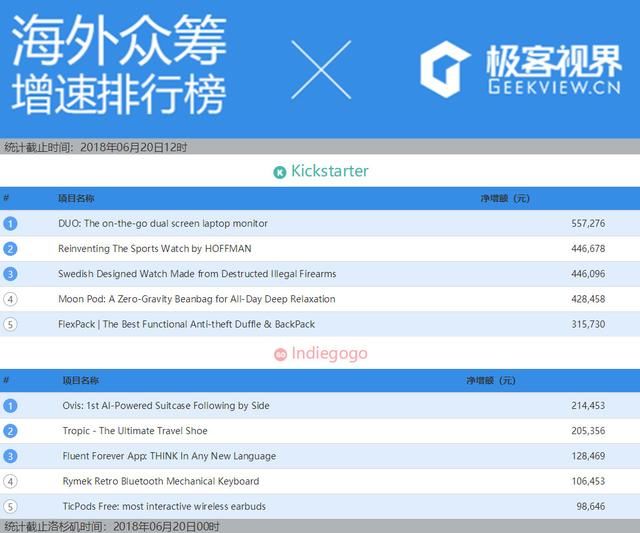Click rank 4 badge beside Moon Pod
The height and width of the screenshot is (533, 640).
click(10, 299)
